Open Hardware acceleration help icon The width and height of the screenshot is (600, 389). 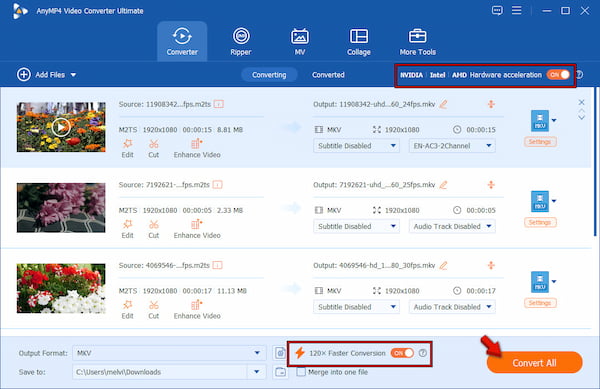click(x=580, y=75)
